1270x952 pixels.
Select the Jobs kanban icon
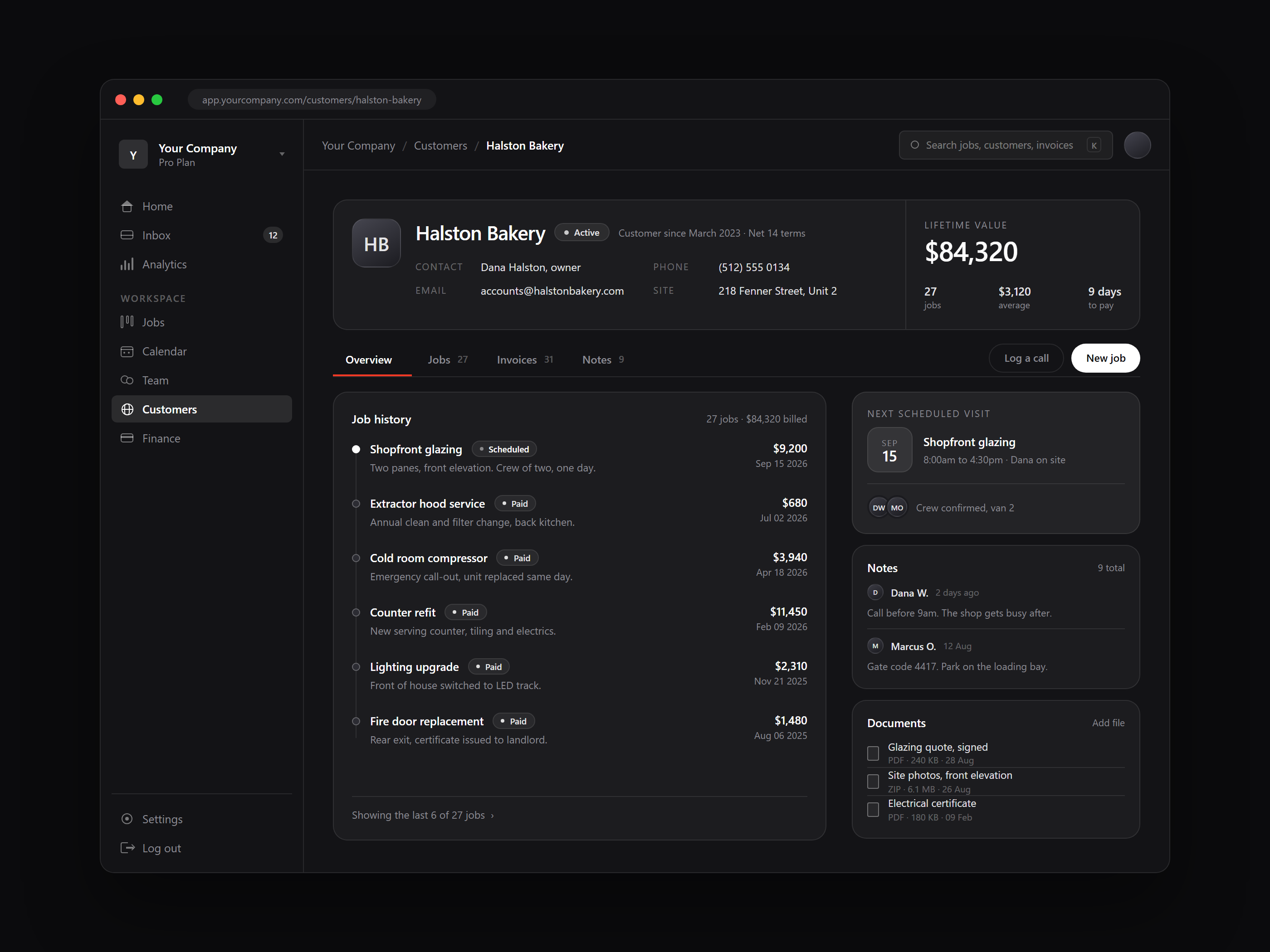click(127, 322)
